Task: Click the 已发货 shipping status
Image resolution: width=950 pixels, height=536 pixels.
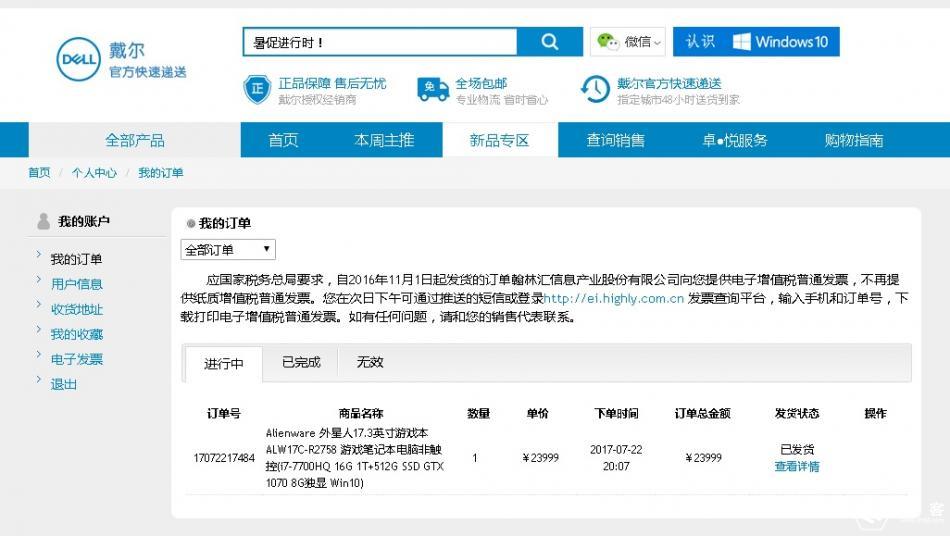Action: [797, 449]
